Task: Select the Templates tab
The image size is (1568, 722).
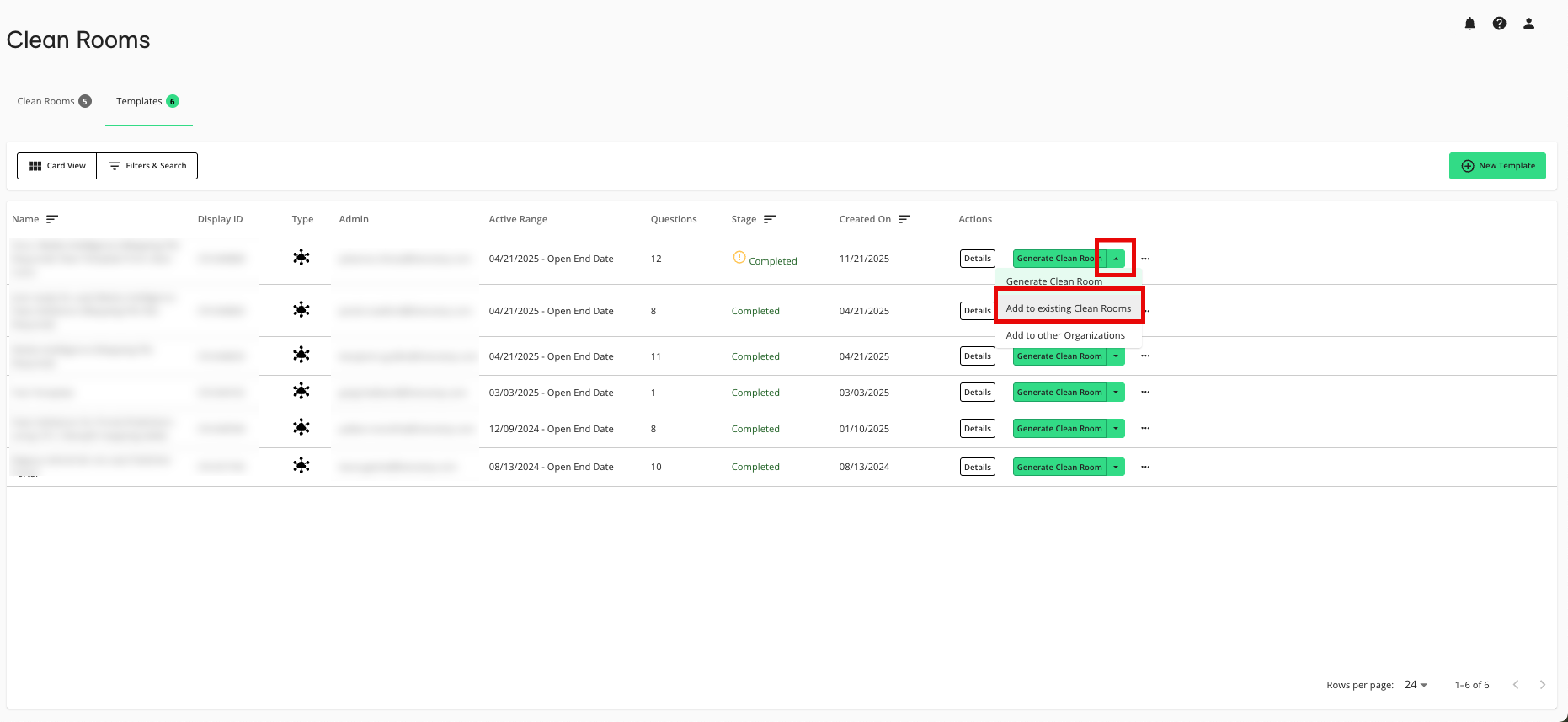Action: point(148,101)
